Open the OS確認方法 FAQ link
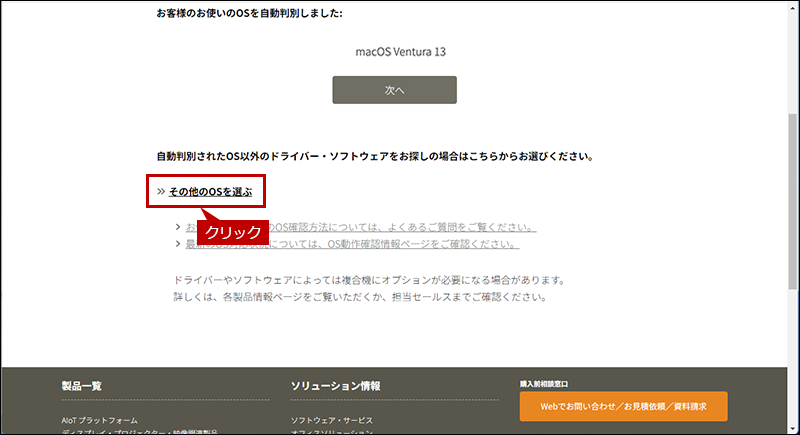The image size is (800, 435). click(x=361, y=227)
